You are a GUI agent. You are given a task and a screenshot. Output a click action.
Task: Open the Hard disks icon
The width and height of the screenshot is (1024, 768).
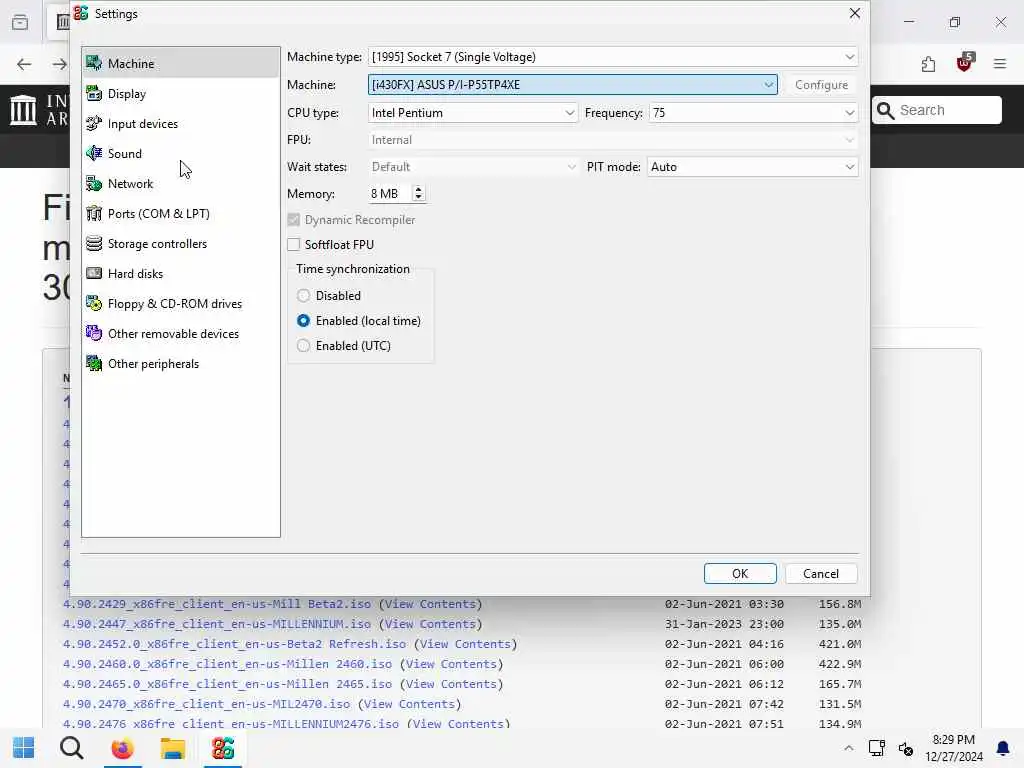click(x=94, y=274)
